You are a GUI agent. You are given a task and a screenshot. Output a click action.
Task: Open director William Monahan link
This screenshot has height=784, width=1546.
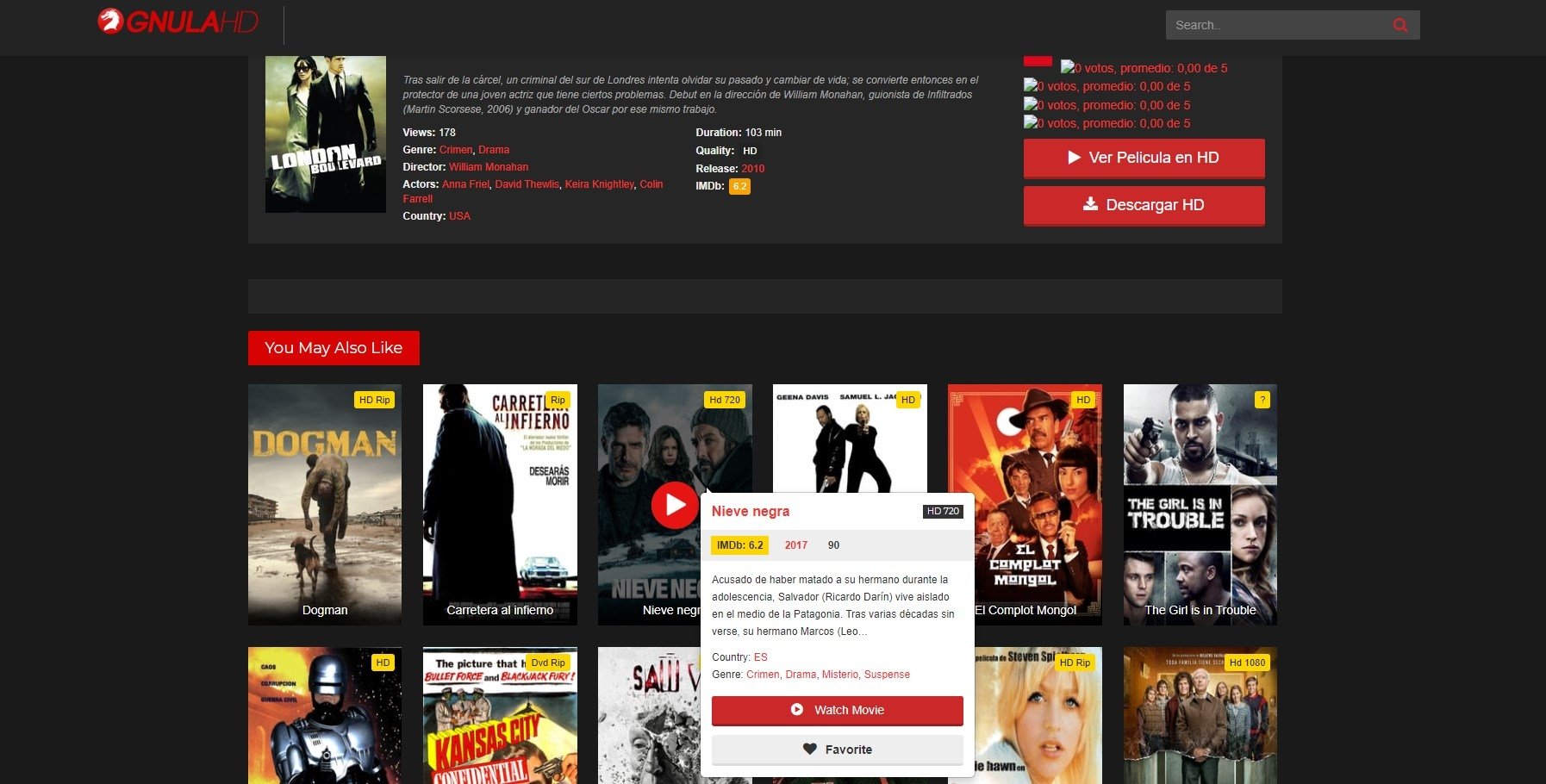(x=489, y=167)
